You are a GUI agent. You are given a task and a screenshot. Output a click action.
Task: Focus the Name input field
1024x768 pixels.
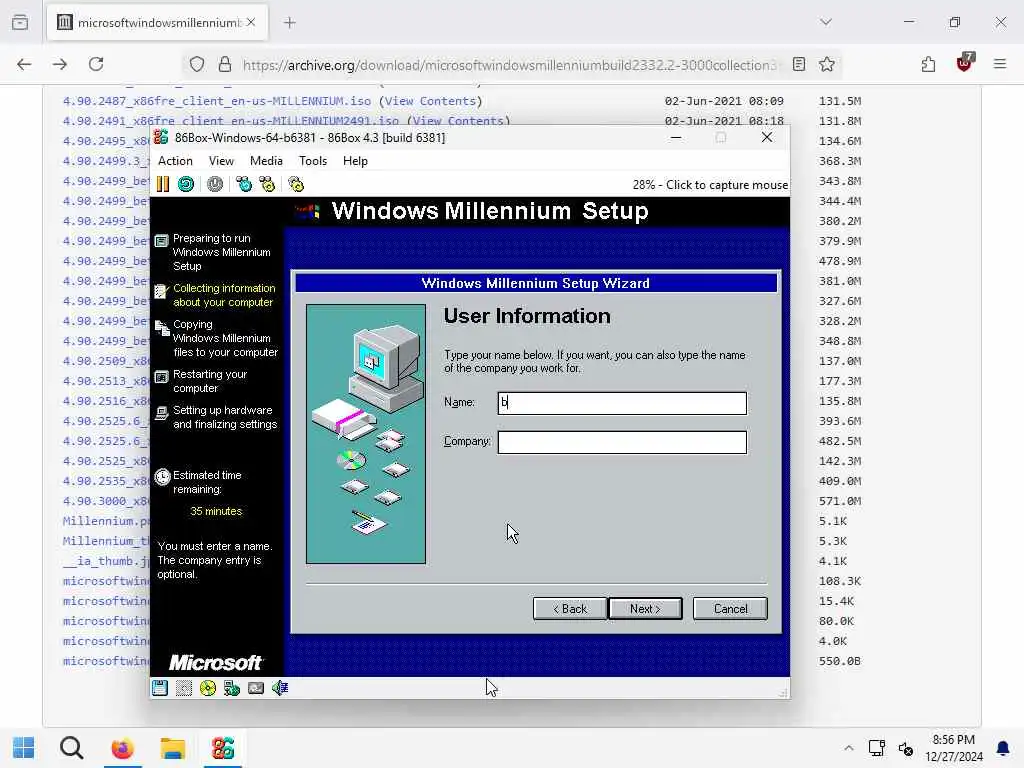coord(622,403)
